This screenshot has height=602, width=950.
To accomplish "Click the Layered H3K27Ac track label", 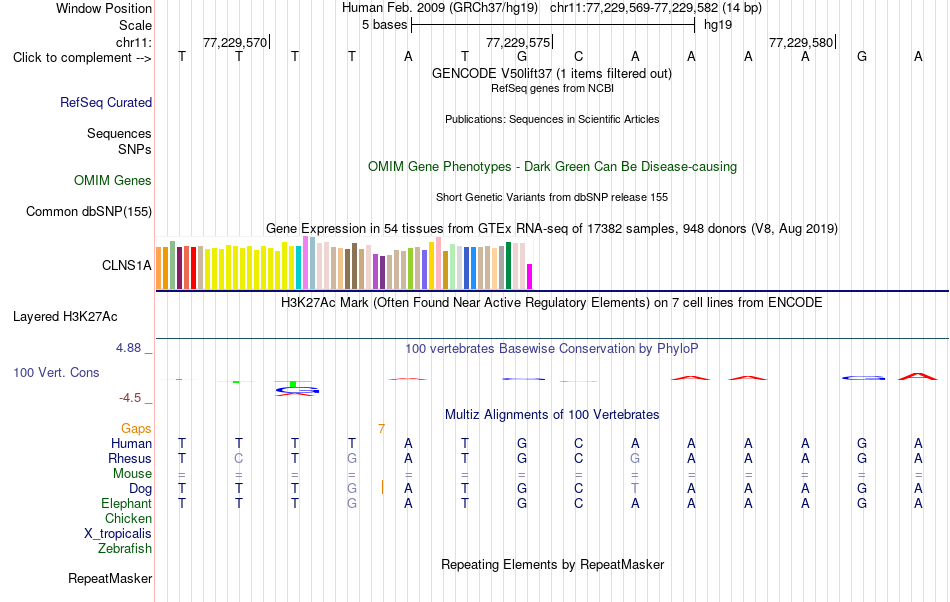I will point(65,317).
